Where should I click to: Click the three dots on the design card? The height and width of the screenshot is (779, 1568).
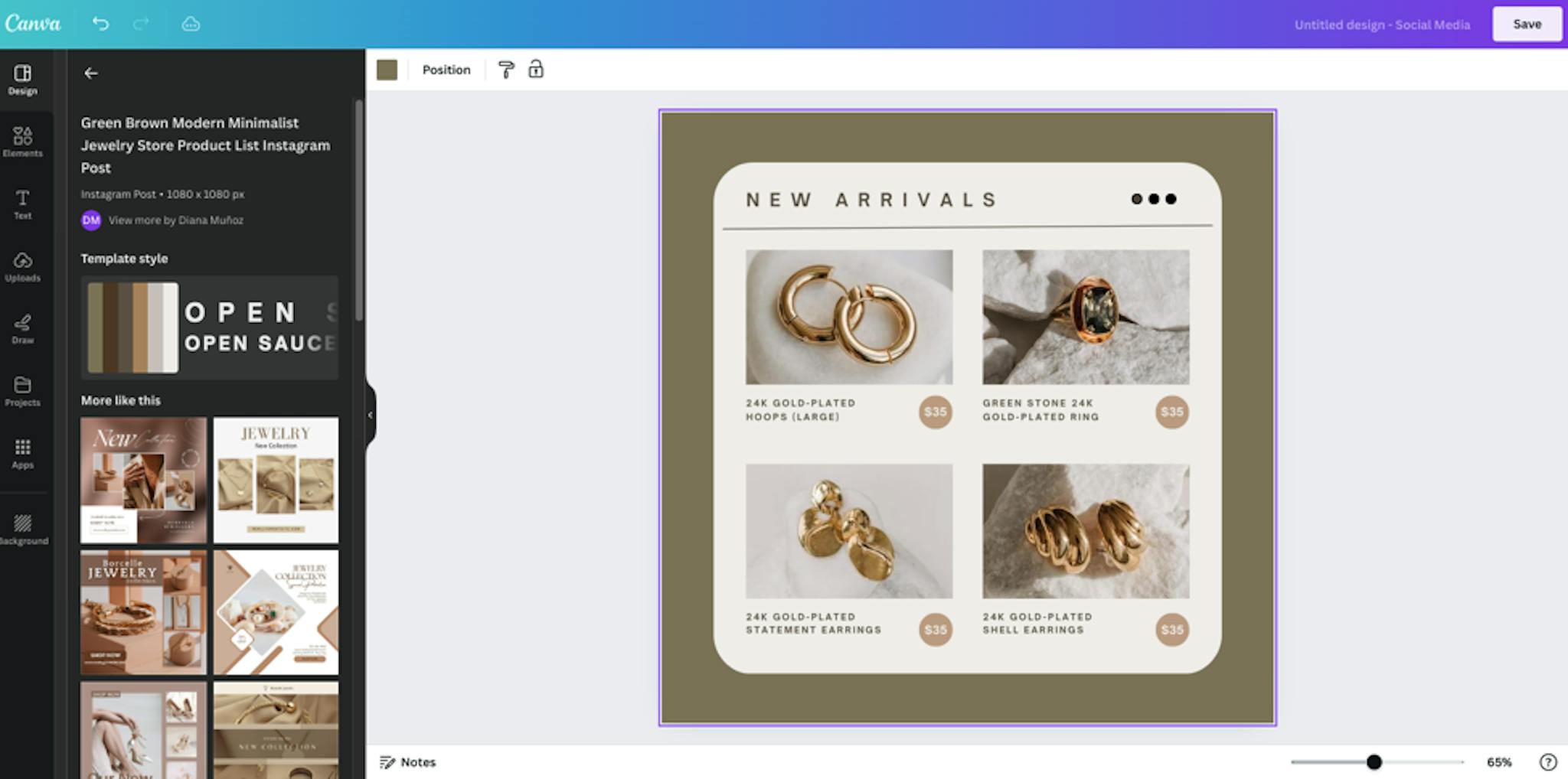(1154, 199)
